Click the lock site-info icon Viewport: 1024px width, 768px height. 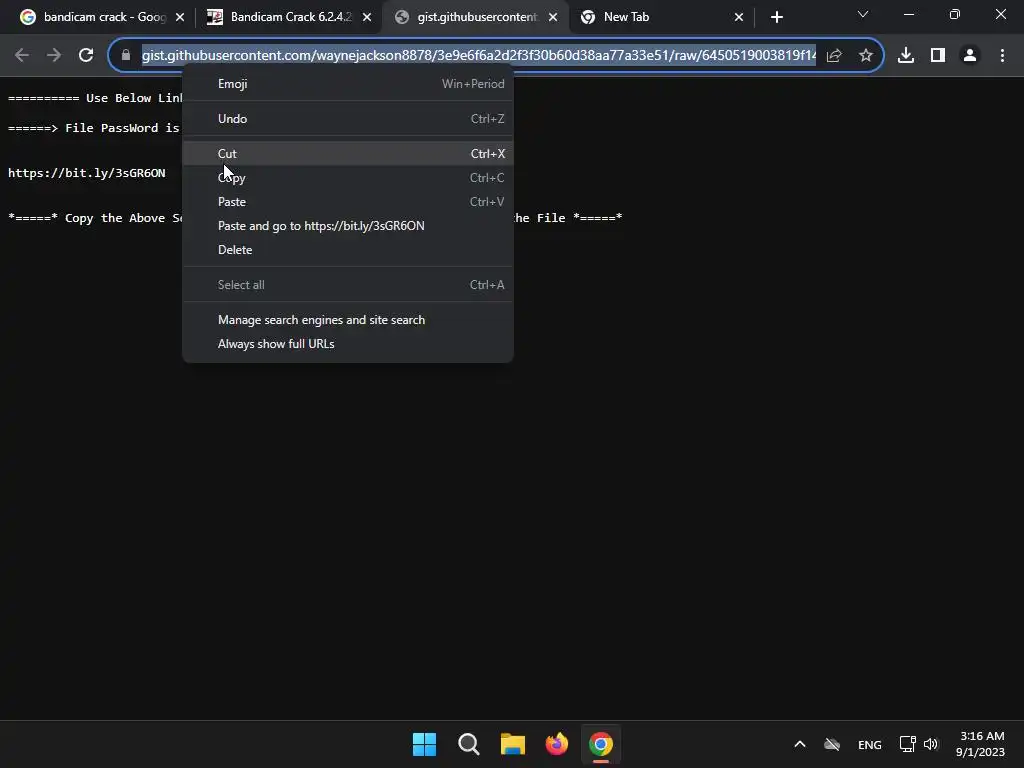pos(126,56)
